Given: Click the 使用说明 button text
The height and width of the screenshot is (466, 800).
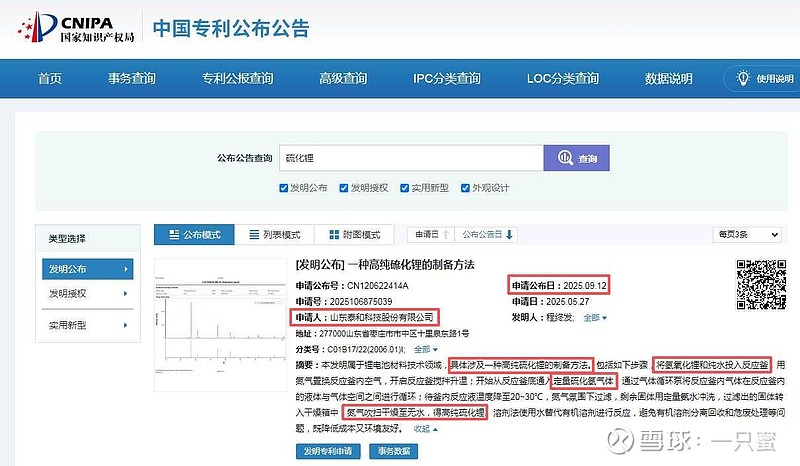Looking at the screenshot, I should [774, 79].
